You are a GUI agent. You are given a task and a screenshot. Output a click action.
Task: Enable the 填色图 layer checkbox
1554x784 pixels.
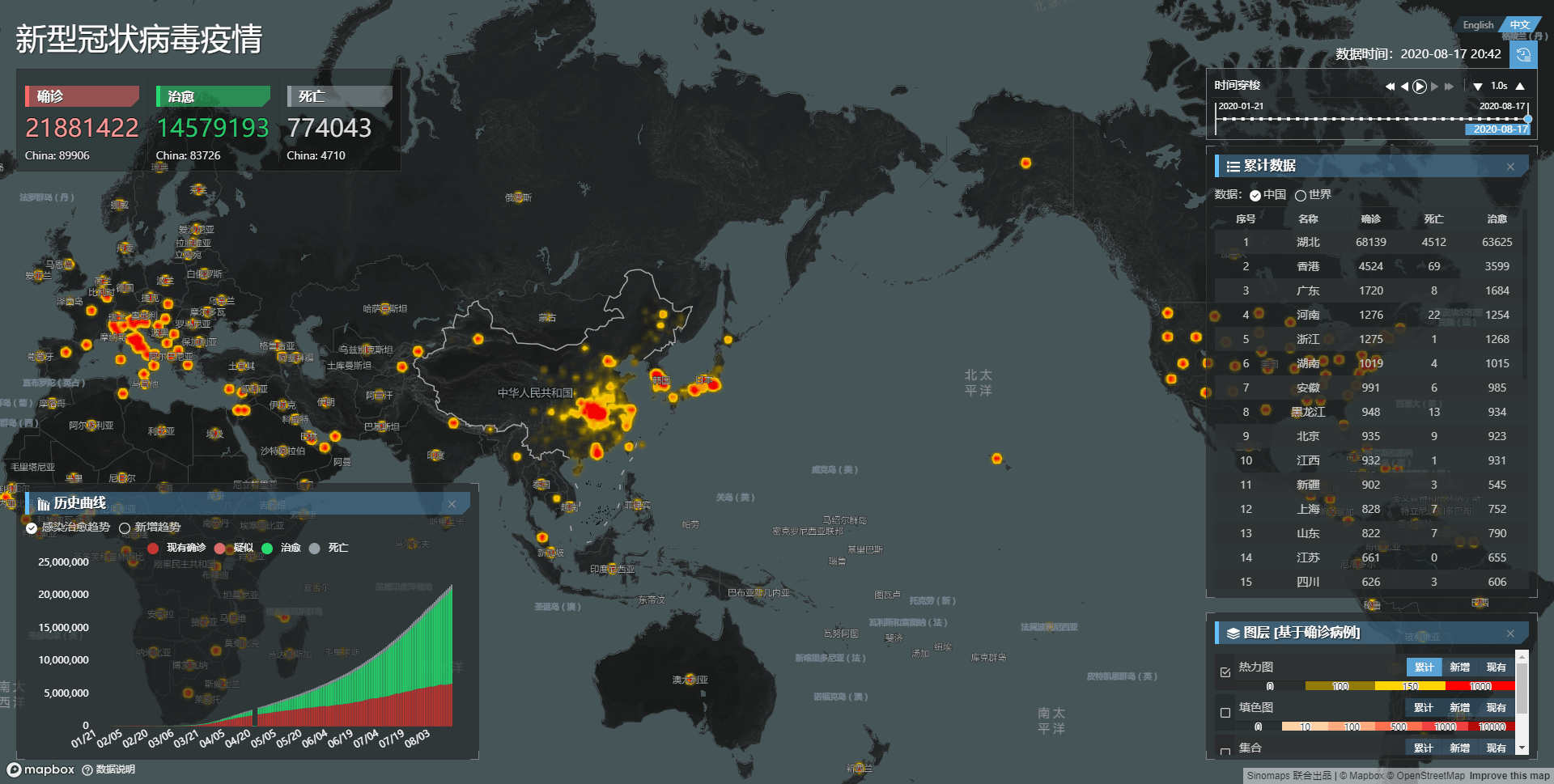[x=1225, y=712]
